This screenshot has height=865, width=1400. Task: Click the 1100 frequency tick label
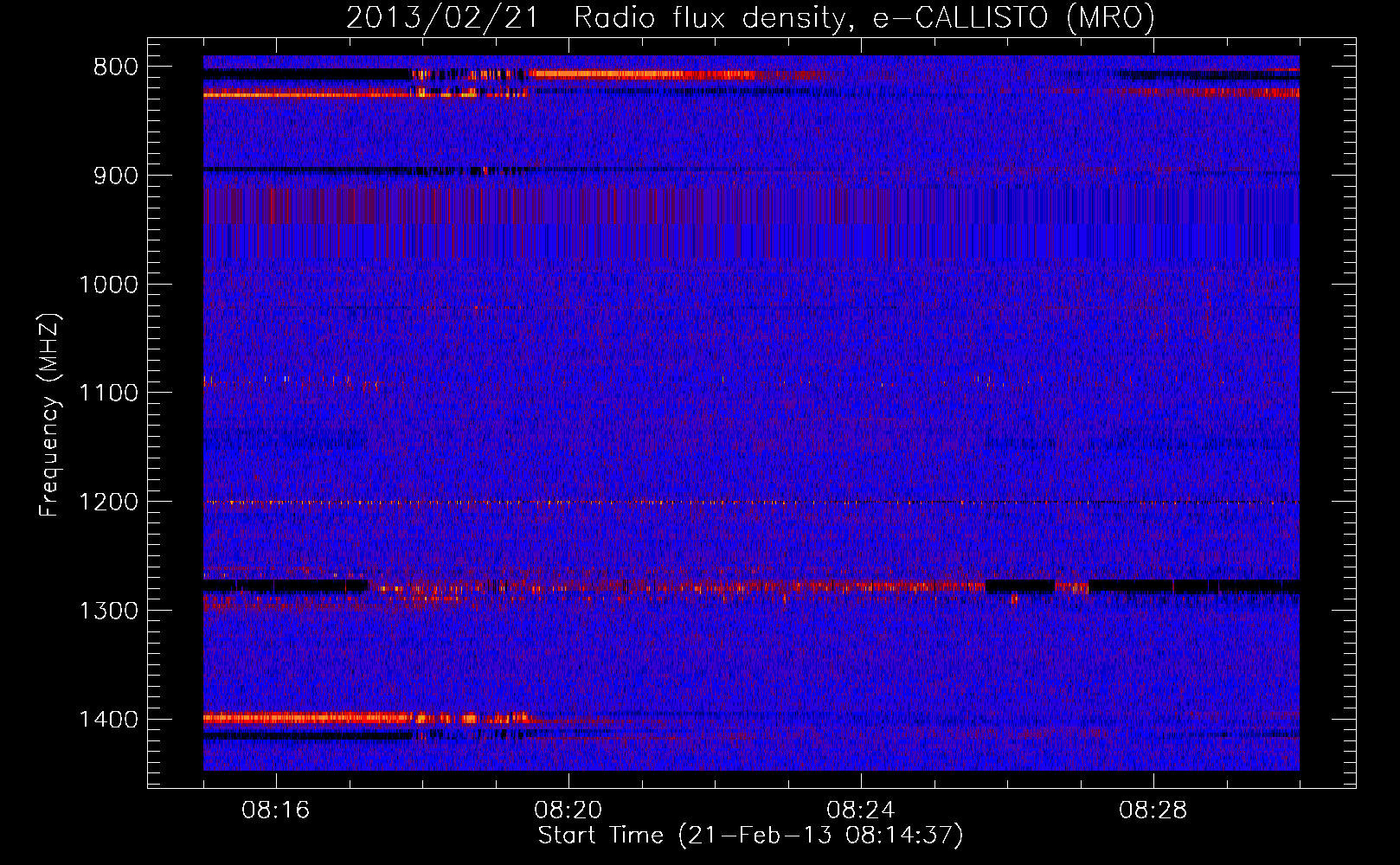pos(108,393)
